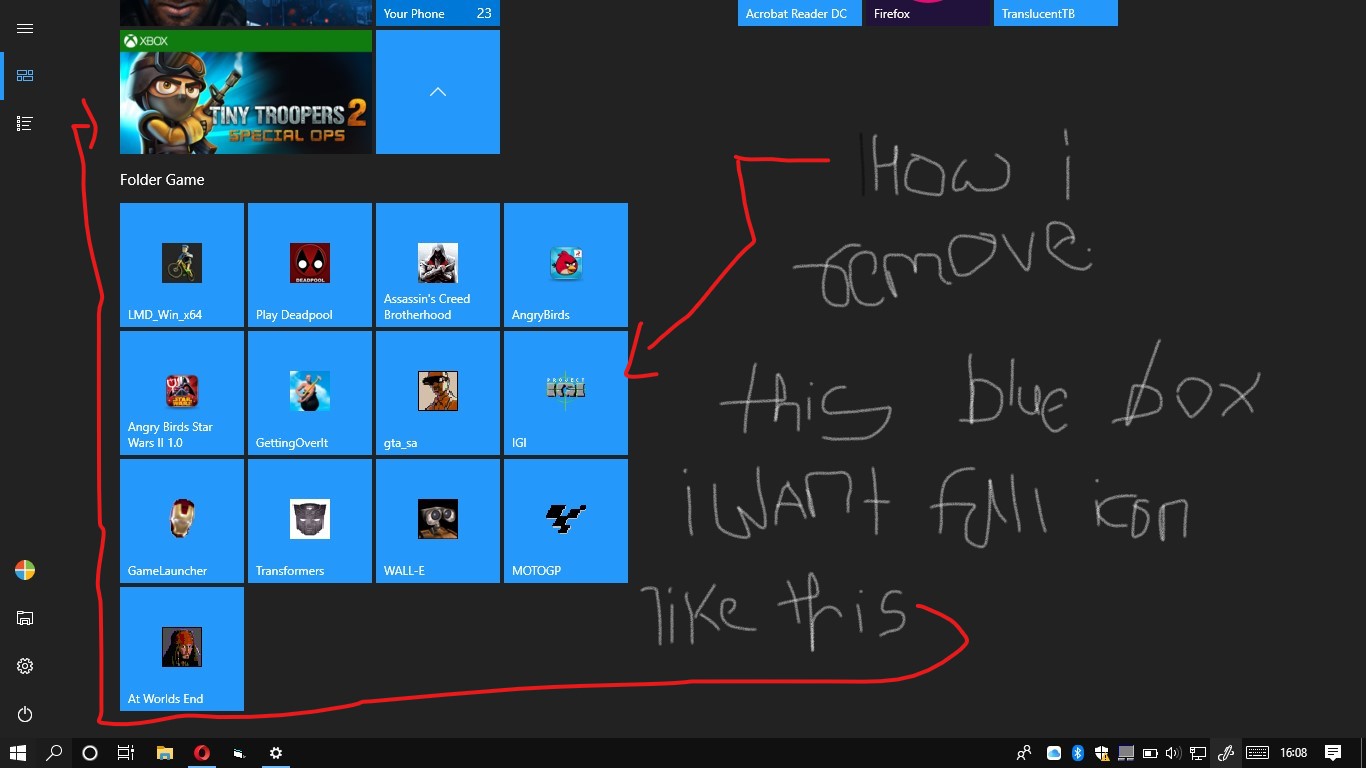Click the Windows Start button
Image resolution: width=1366 pixels, height=768 pixels.
(18, 753)
